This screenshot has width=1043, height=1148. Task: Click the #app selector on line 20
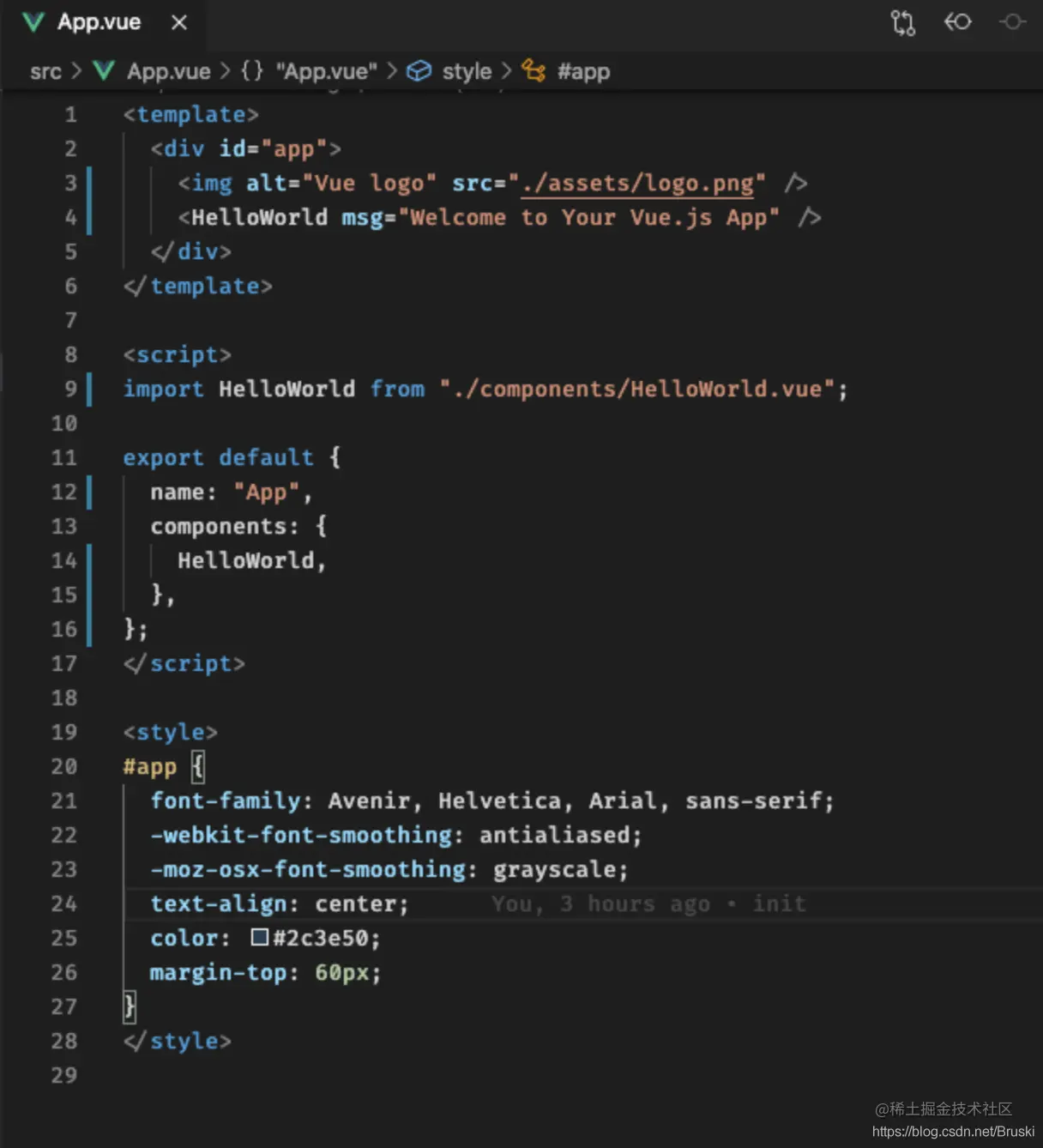(149, 766)
